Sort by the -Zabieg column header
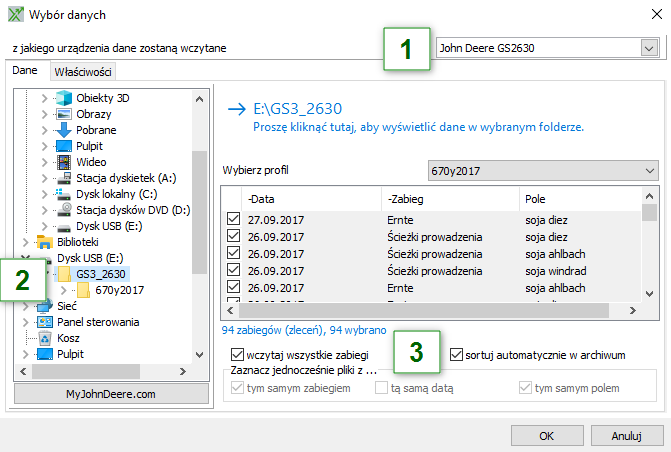Viewport: 671px width, 452px height. click(450, 199)
